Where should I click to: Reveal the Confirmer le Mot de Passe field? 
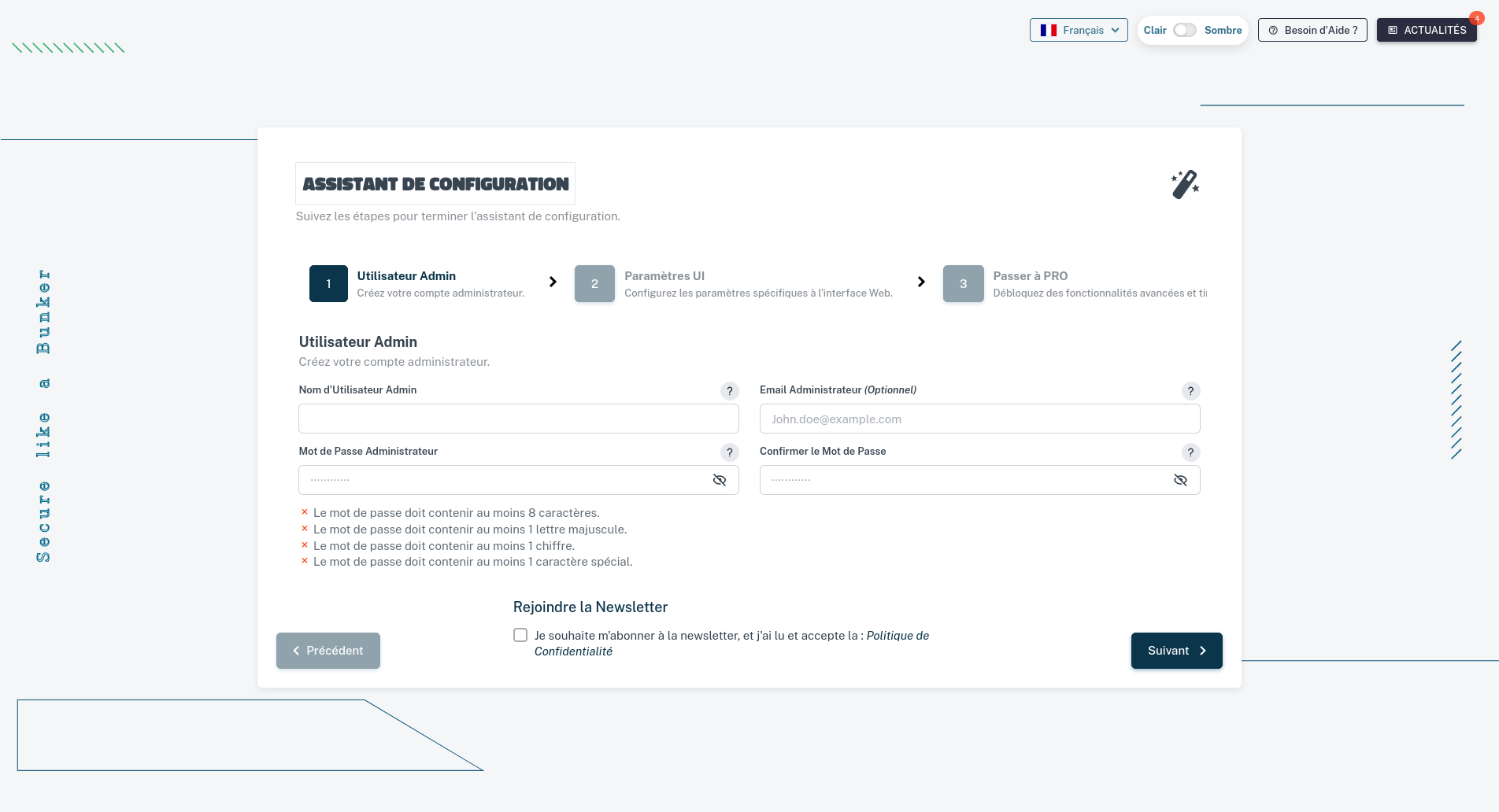tap(1180, 479)
